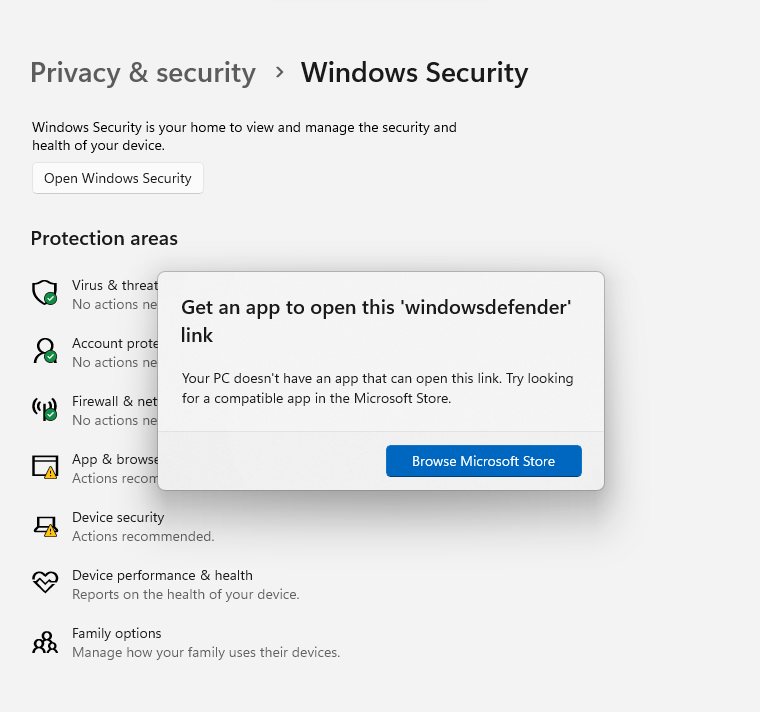Select the Account protection entry text

115,343
